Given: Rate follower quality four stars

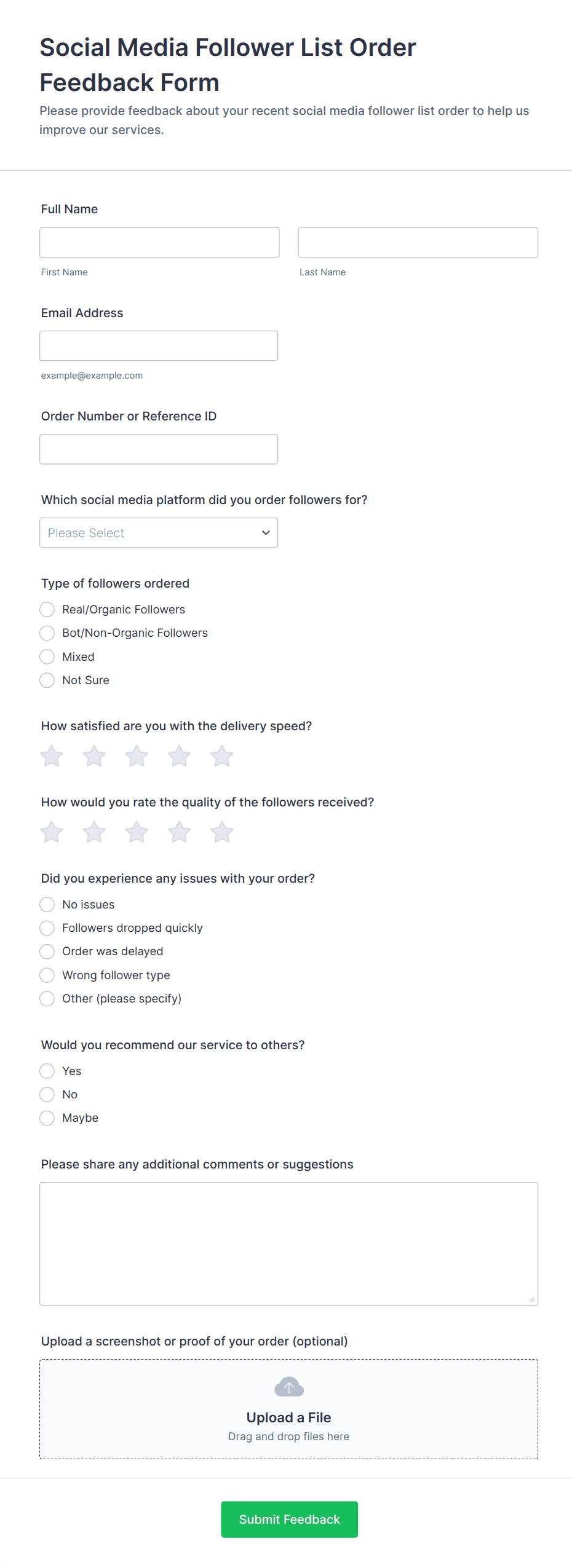Looking at the screenshot, I should tap(179, 832).
